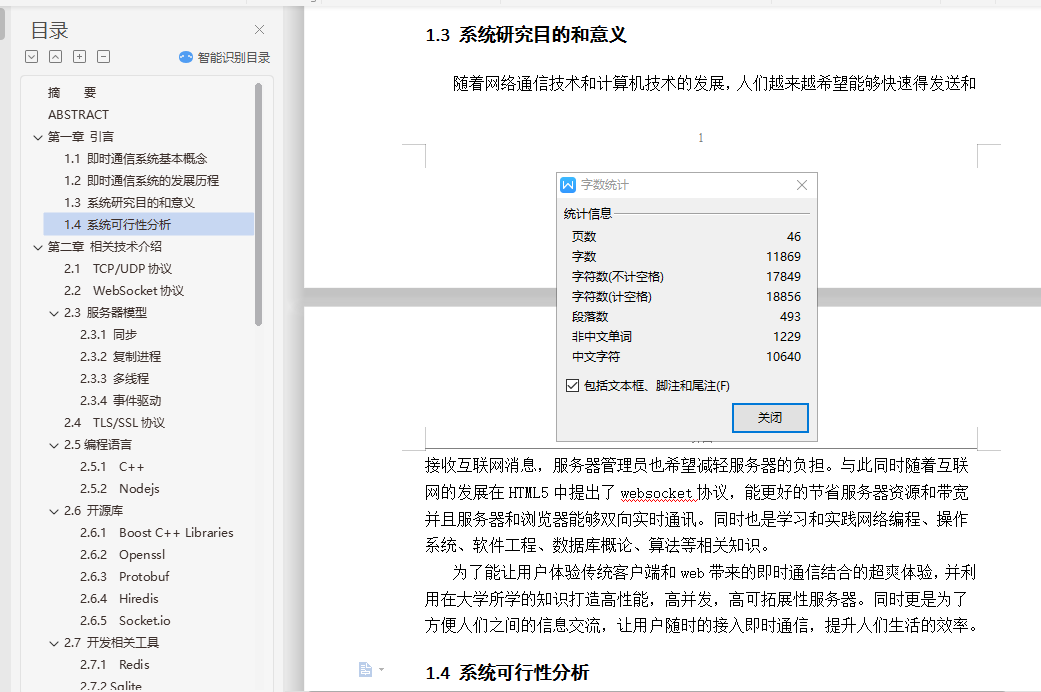The height and width of the screenshot is (692, 1041).
Task: Go to 摘 要 in outline
Action: 72,92
